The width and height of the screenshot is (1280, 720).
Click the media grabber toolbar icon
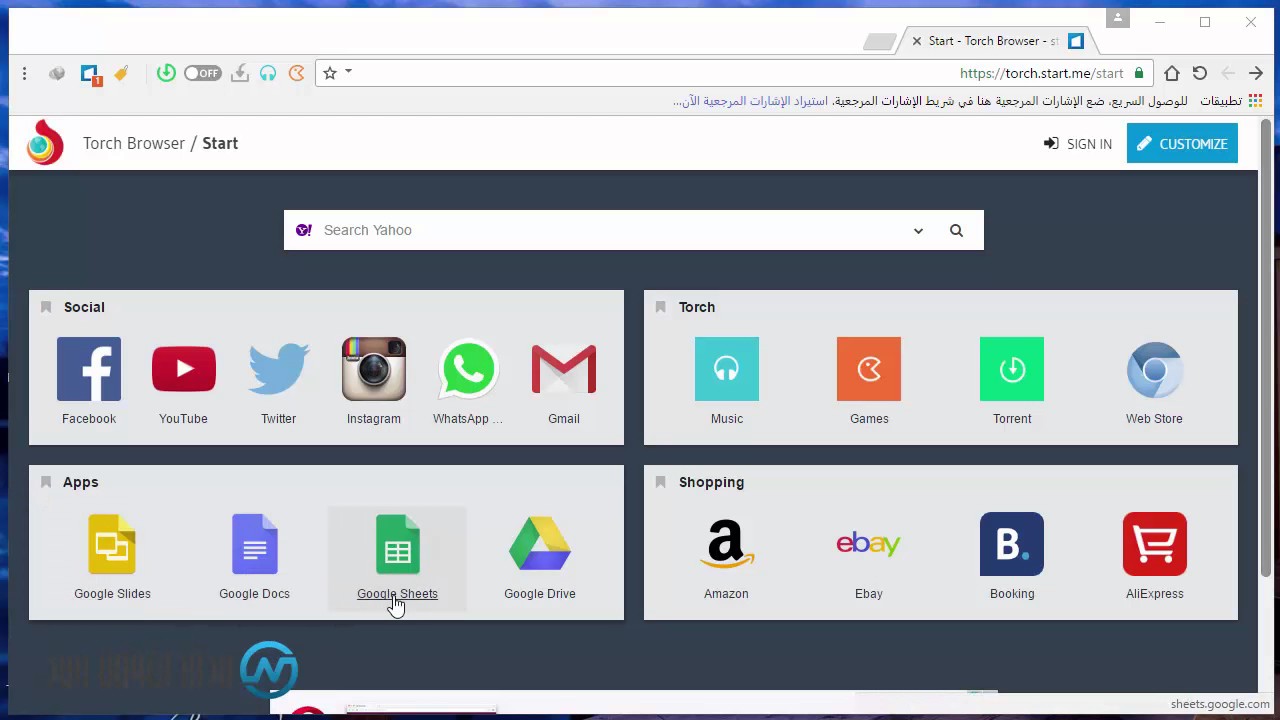click(240, 73)
